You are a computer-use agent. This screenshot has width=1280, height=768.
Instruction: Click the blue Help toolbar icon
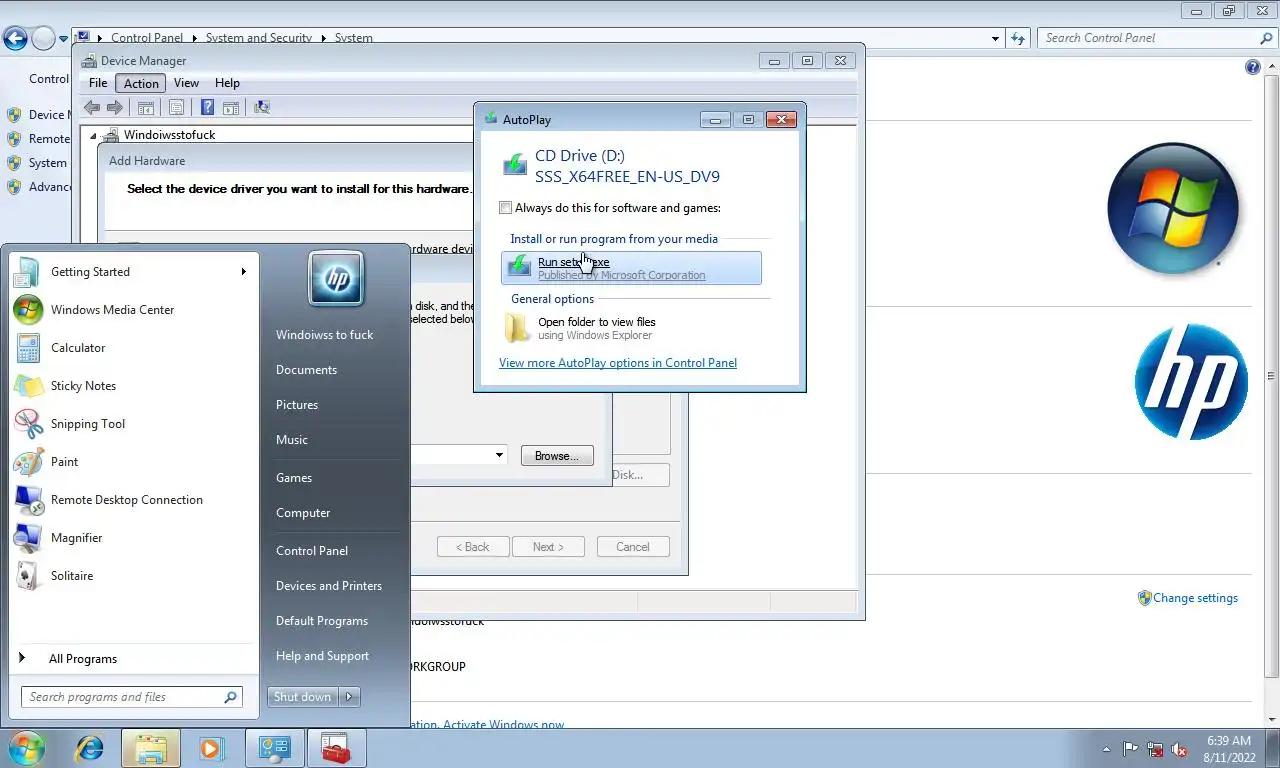[x=207, y=107]
